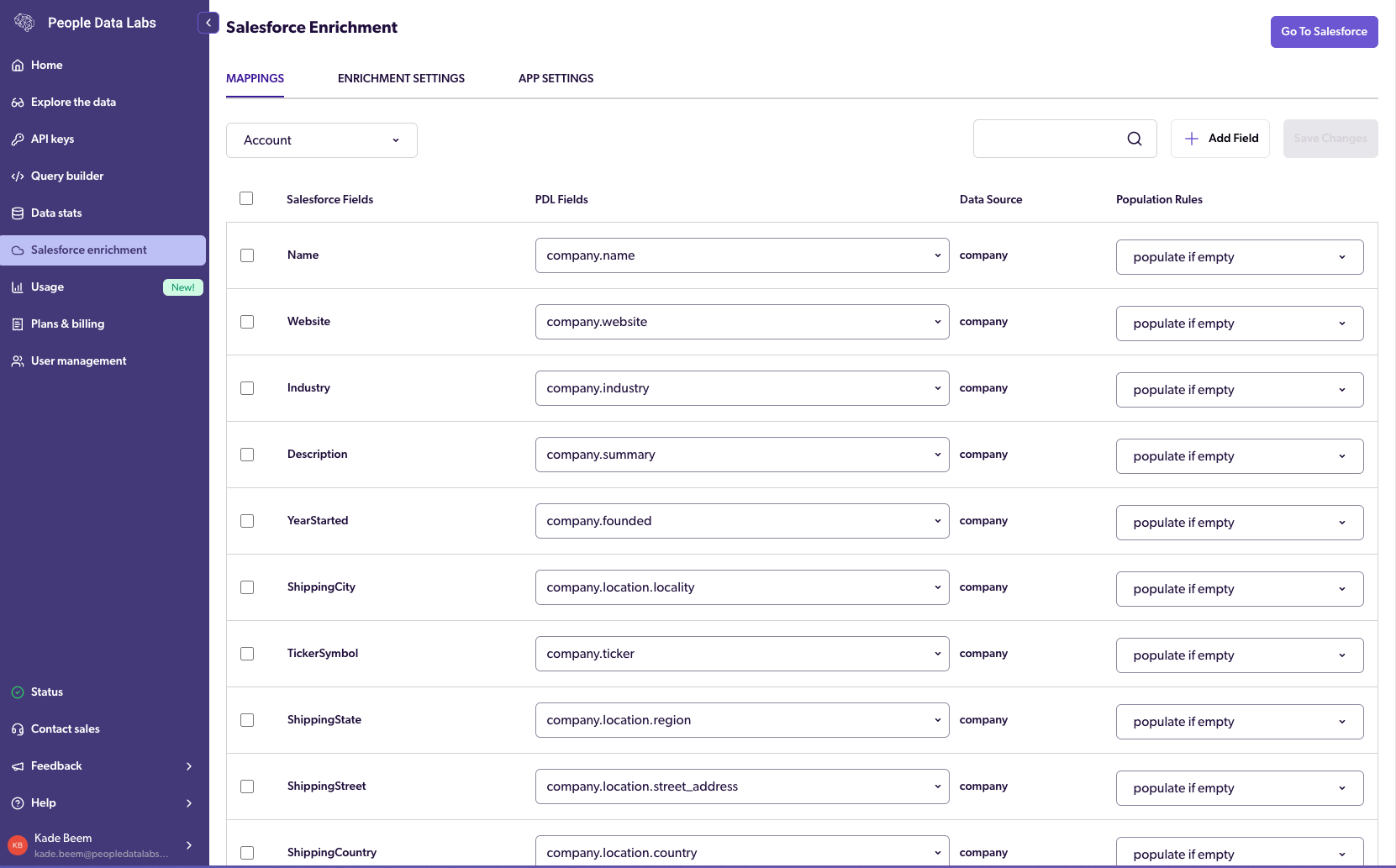
Task: Open population rule dropdown for Name row
Action: [1240, 257]
